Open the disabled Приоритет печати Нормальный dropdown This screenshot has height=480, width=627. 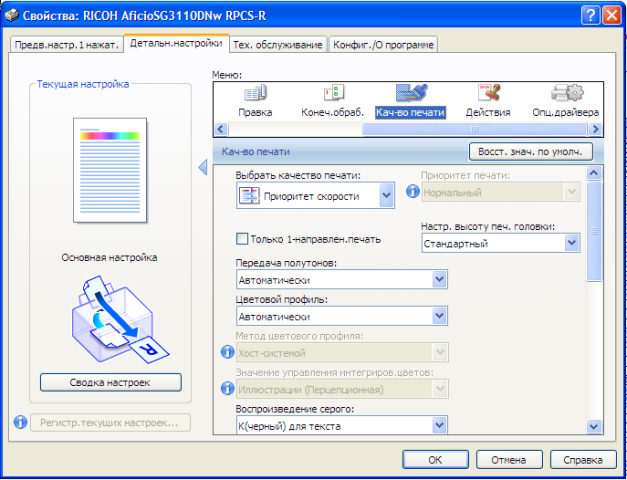coord(501,193)
